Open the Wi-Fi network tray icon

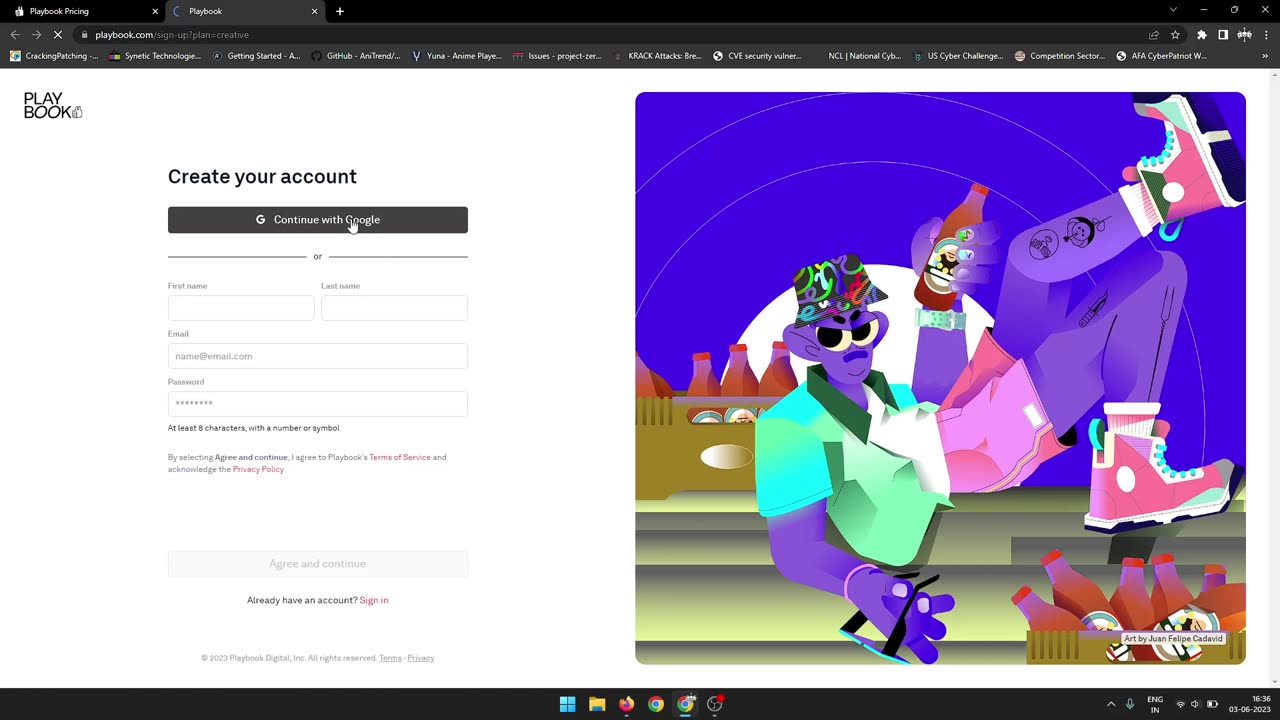[1180, 704]
